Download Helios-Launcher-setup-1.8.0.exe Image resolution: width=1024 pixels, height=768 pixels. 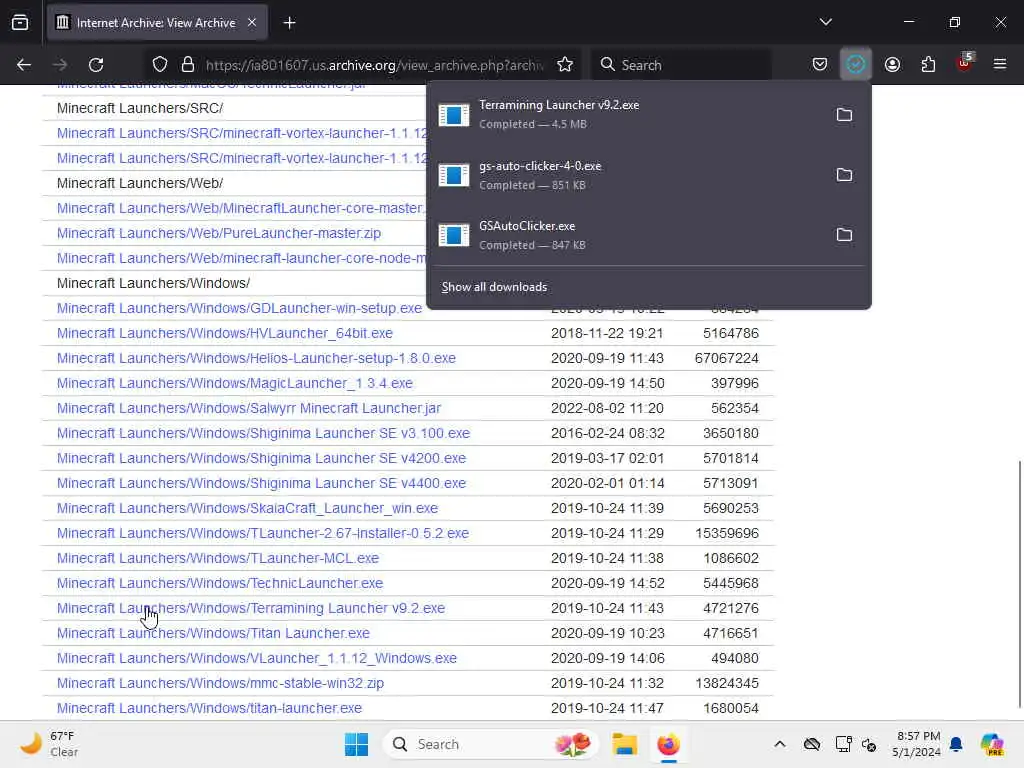256,359
